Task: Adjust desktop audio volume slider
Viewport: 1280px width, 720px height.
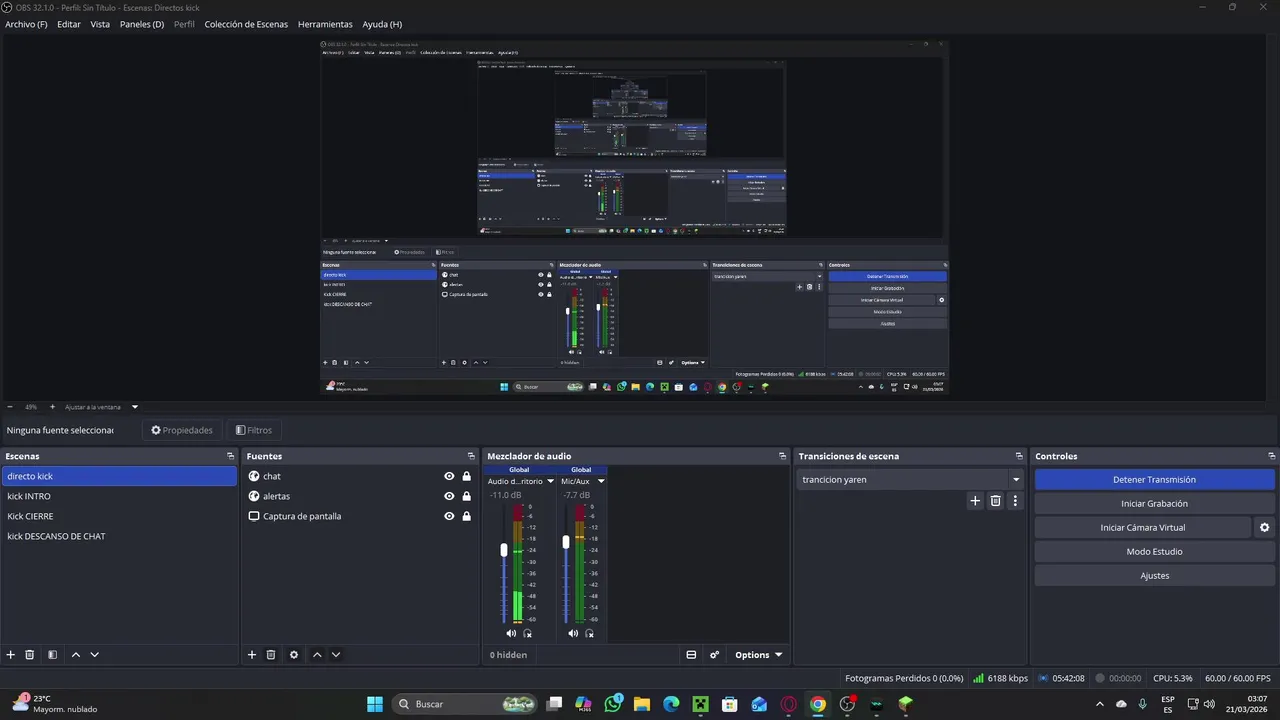Action: [x=504, y=550]
